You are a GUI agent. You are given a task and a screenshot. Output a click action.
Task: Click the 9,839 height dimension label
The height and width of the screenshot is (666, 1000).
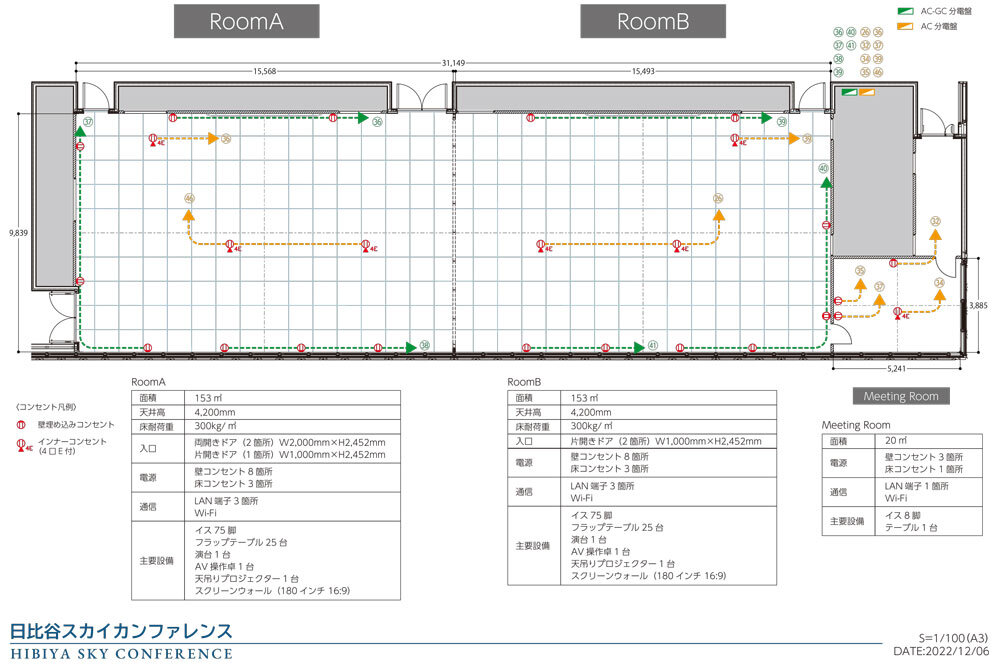click(18, 233)
